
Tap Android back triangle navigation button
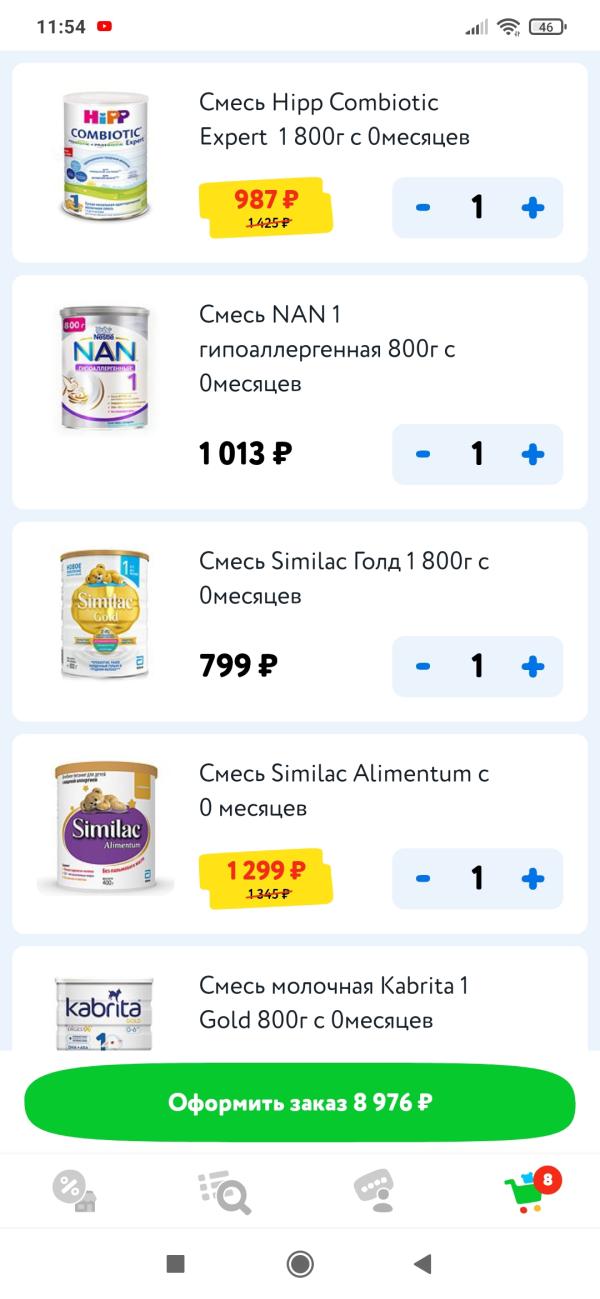coord(423,1263)
